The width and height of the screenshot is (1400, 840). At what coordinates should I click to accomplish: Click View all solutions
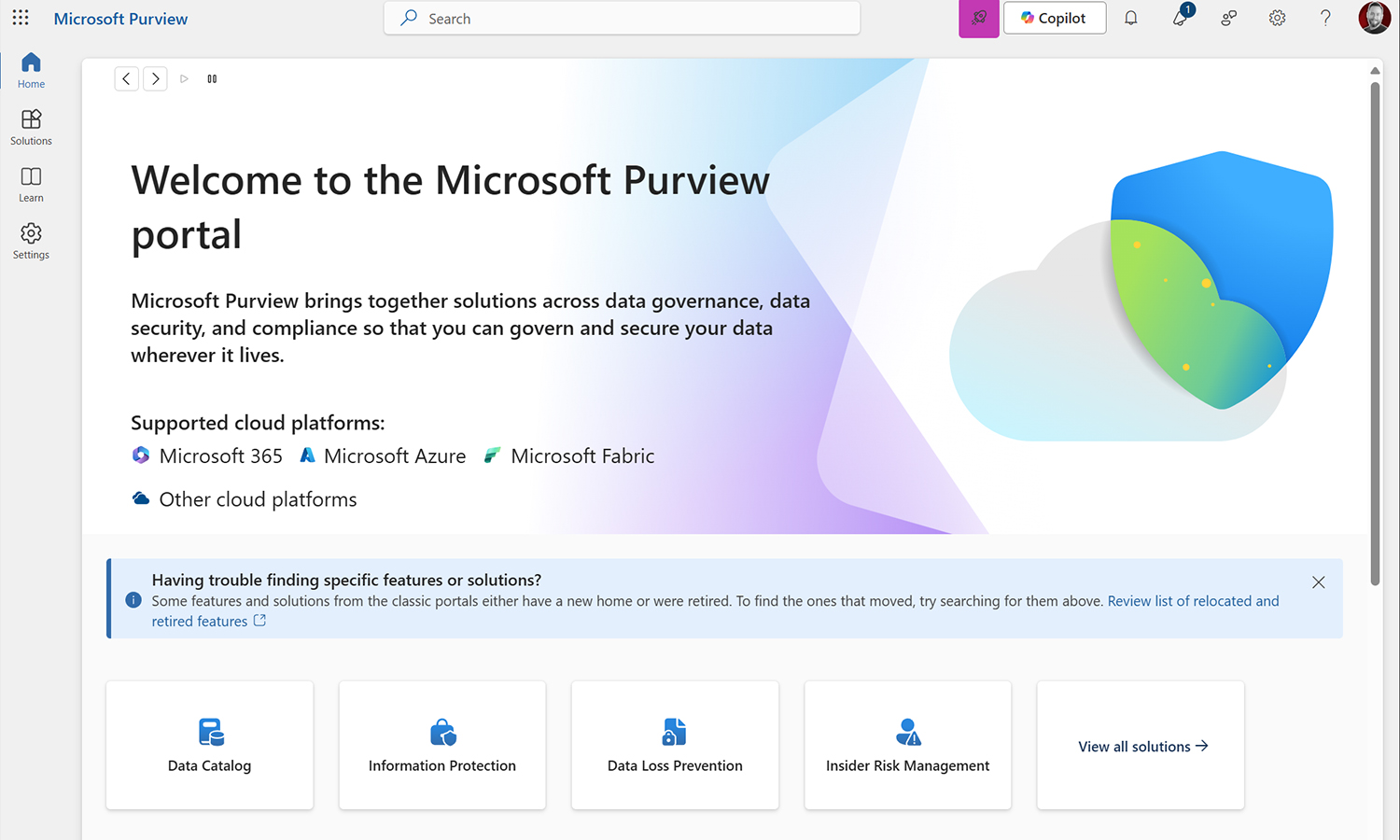click(x=1140, y=746)
